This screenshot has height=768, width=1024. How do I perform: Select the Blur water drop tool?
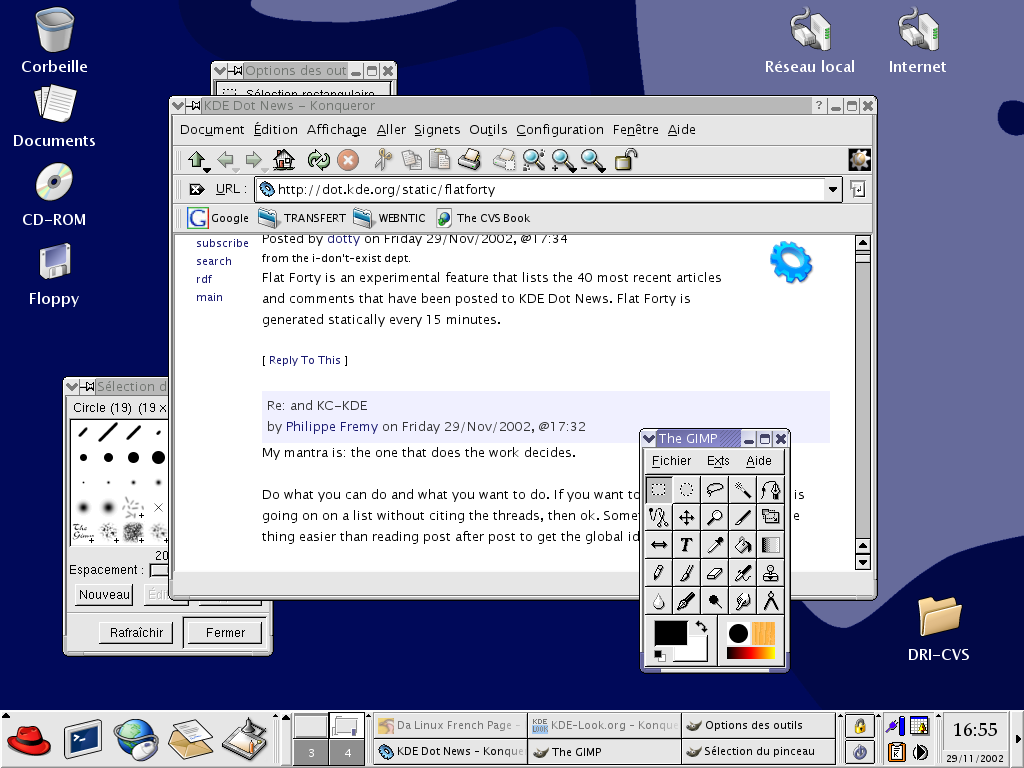658,601
